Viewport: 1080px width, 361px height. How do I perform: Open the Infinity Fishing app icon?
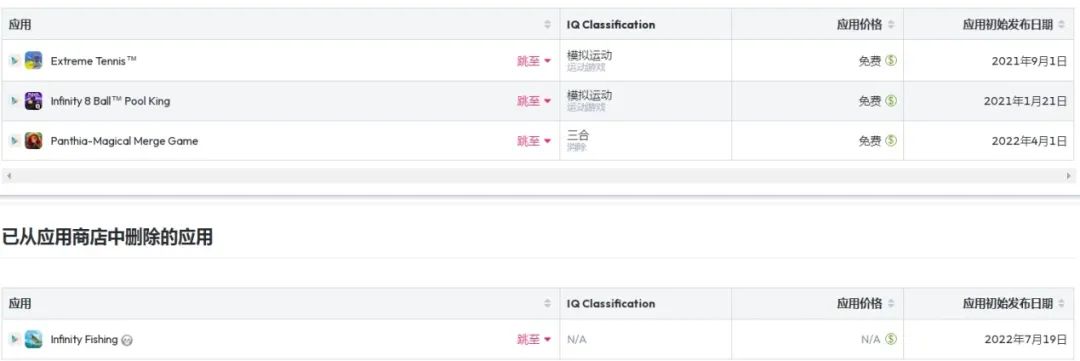click(x=33, y=339)
